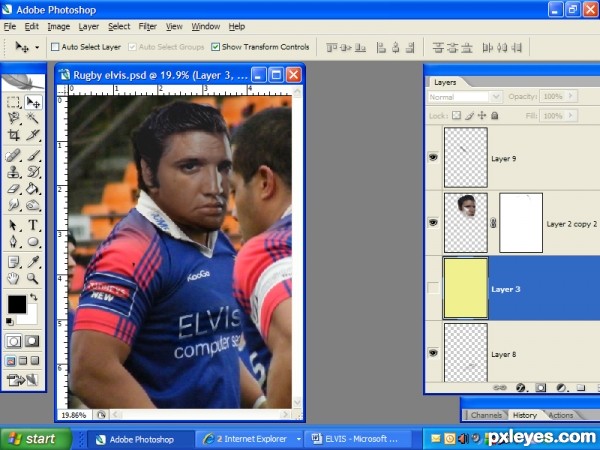The height and width of the screenshot is (450, 600).
Task: Select the Paint Bucket tool
Action: pyautogui.click(x=33, y=189)
